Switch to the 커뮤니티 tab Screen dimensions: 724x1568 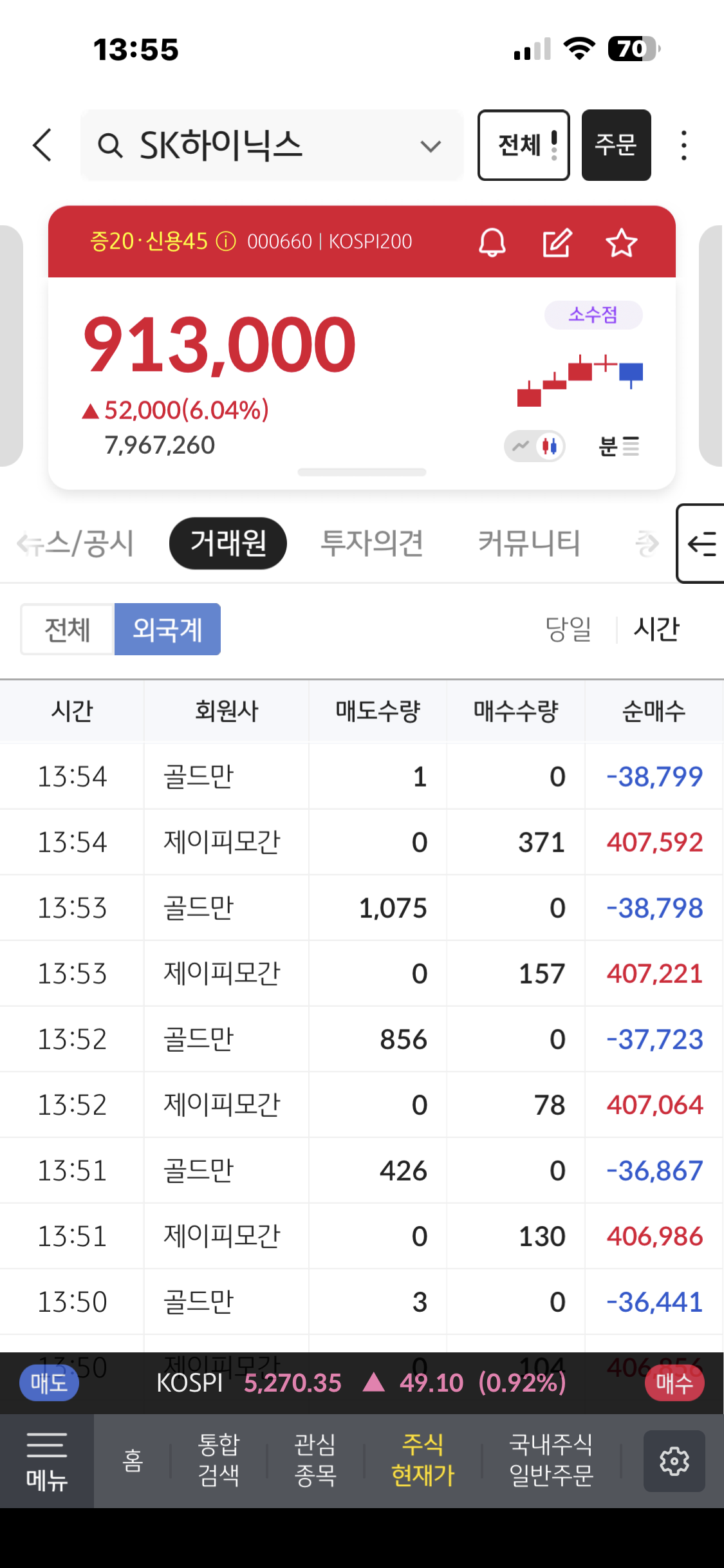tap(529, 543)
